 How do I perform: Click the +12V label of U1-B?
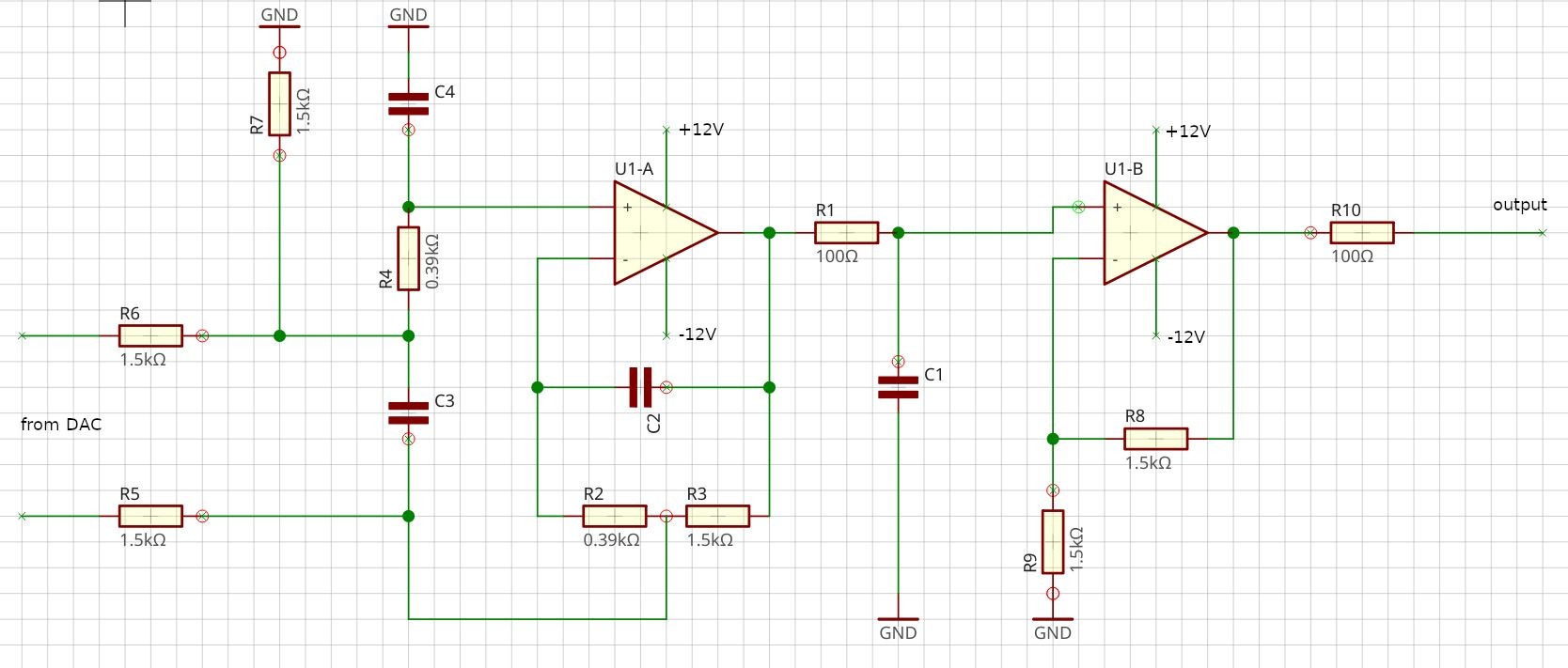[x=1188, y=132]
